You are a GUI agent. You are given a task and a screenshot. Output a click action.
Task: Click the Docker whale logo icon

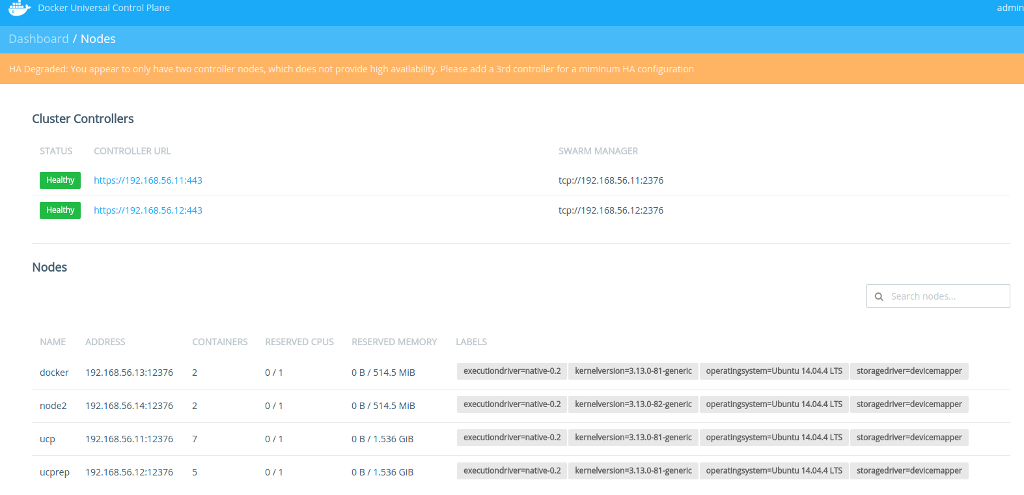coord(18,9)
